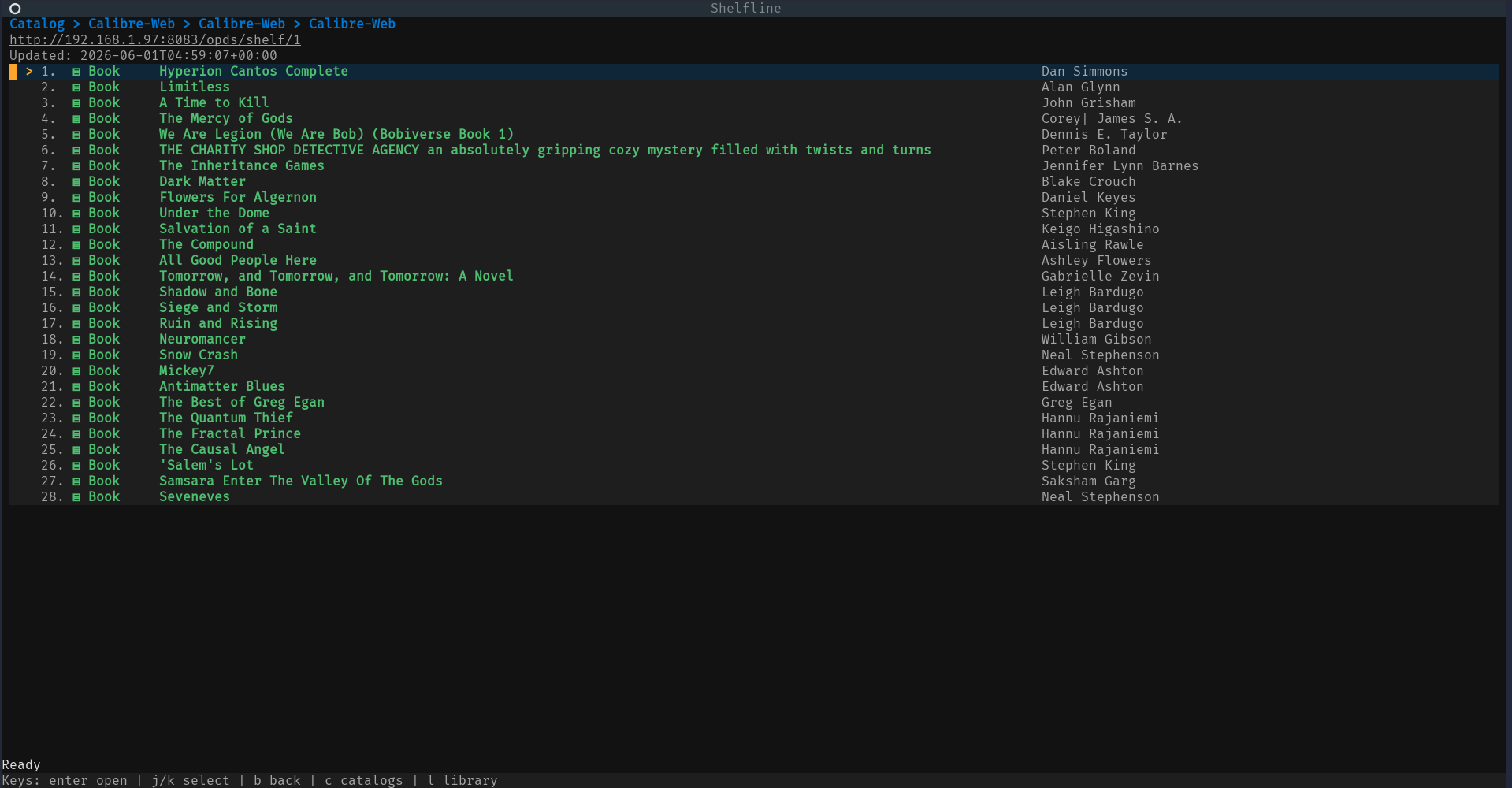Click the book icon for The Mercy of Gods
1512x788 pixels.
[76, 119]
